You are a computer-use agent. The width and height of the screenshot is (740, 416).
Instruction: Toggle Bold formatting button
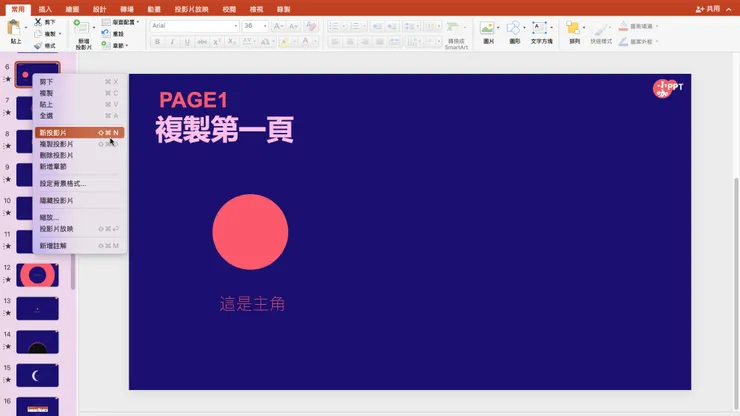click(157, 42)
